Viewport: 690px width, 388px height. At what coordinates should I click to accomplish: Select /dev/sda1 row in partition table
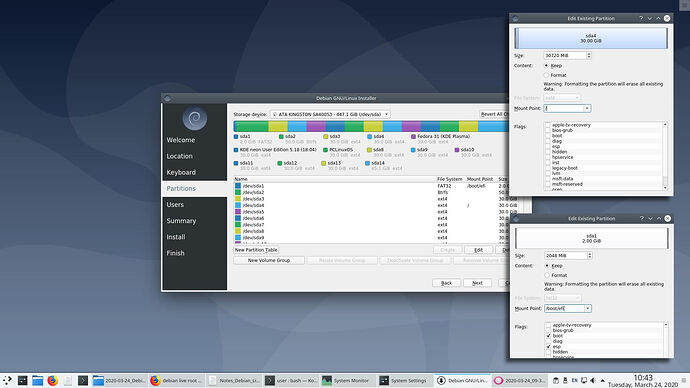tap(371, 186)
